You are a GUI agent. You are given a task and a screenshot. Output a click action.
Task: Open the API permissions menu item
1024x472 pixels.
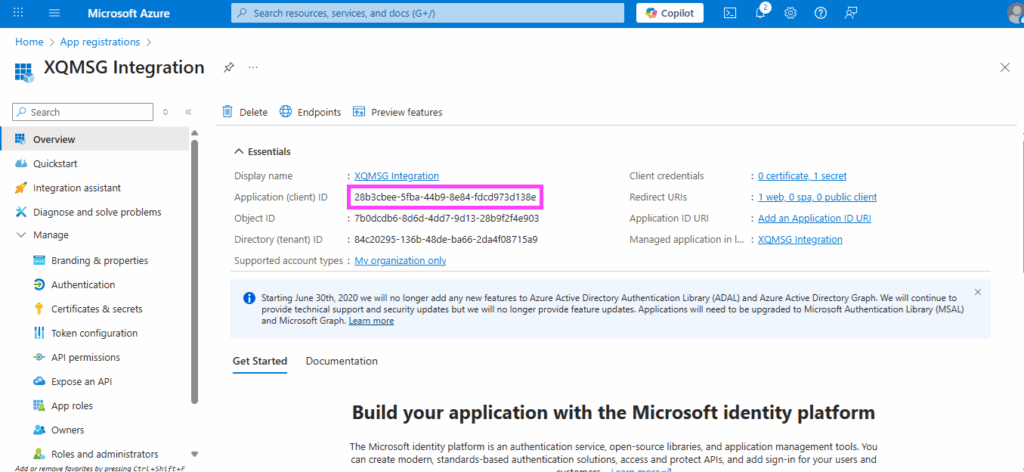85,357
